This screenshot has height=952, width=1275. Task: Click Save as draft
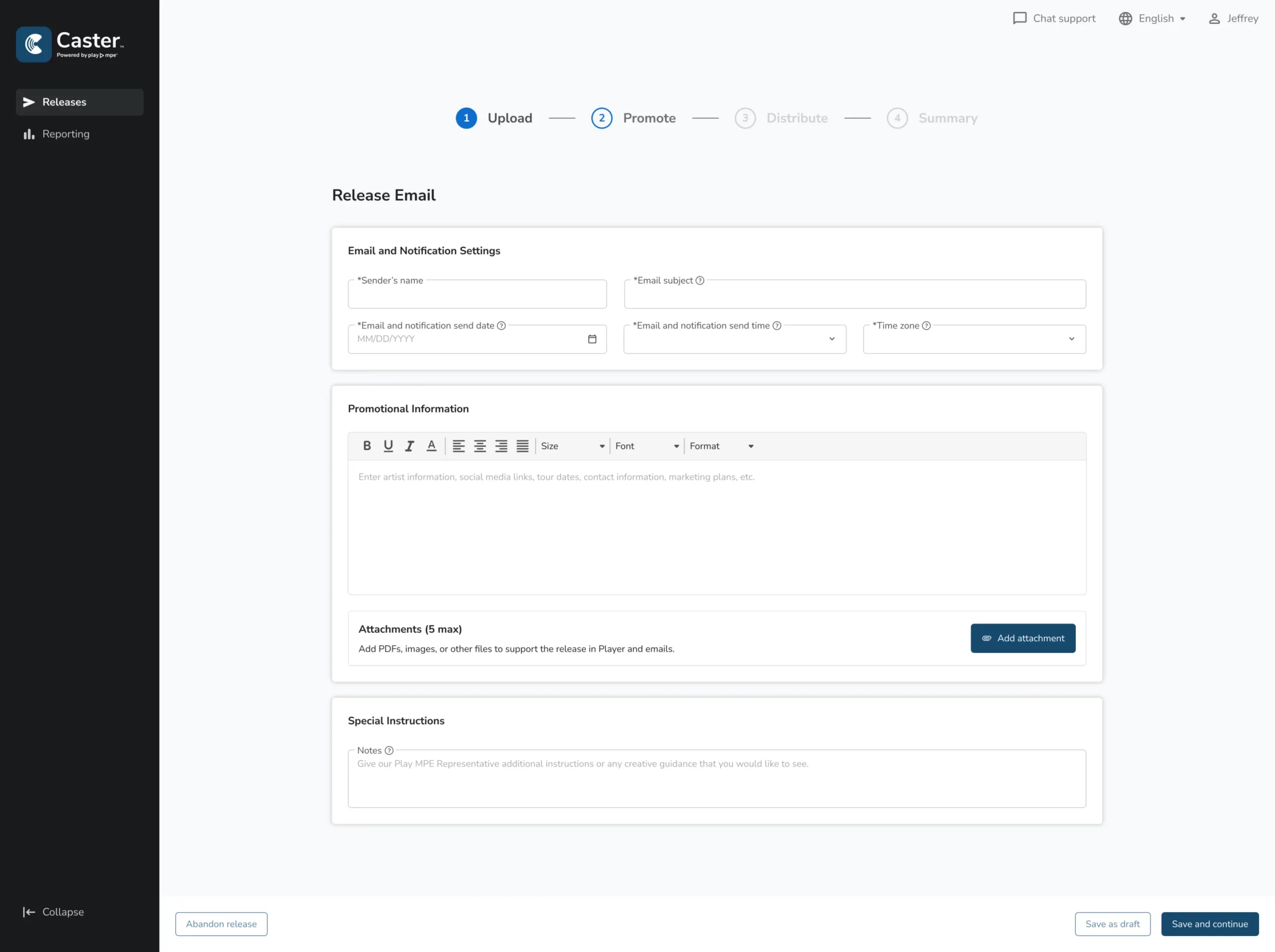pyautogui.click(x=1112, y=924)
